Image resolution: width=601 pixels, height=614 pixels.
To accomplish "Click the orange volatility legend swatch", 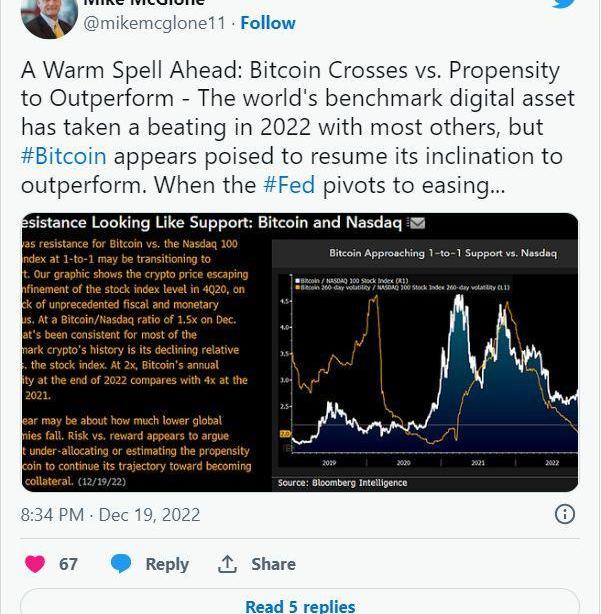I will (x=298, y=288).
